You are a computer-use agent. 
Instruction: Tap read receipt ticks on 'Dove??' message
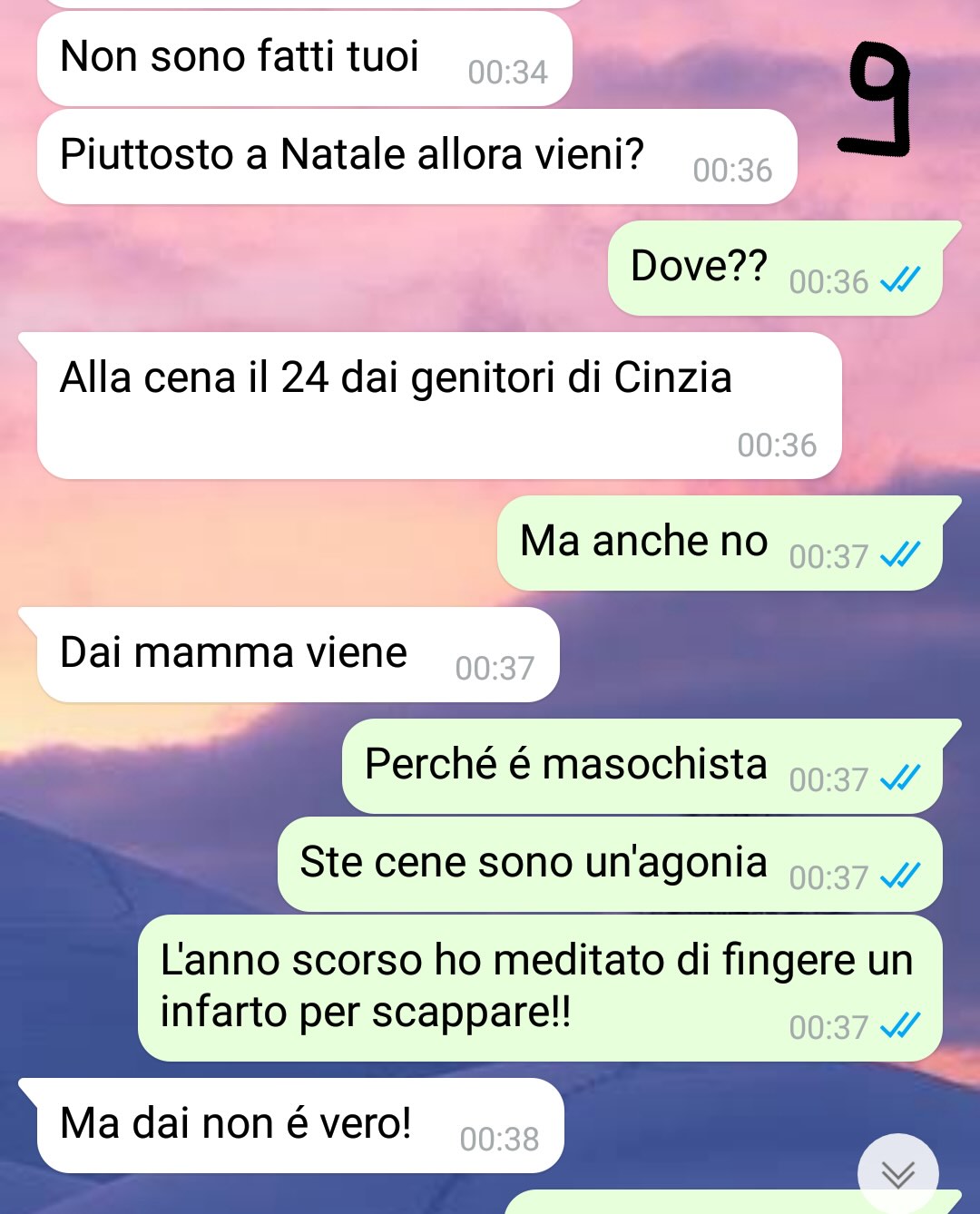click(900, 280)
